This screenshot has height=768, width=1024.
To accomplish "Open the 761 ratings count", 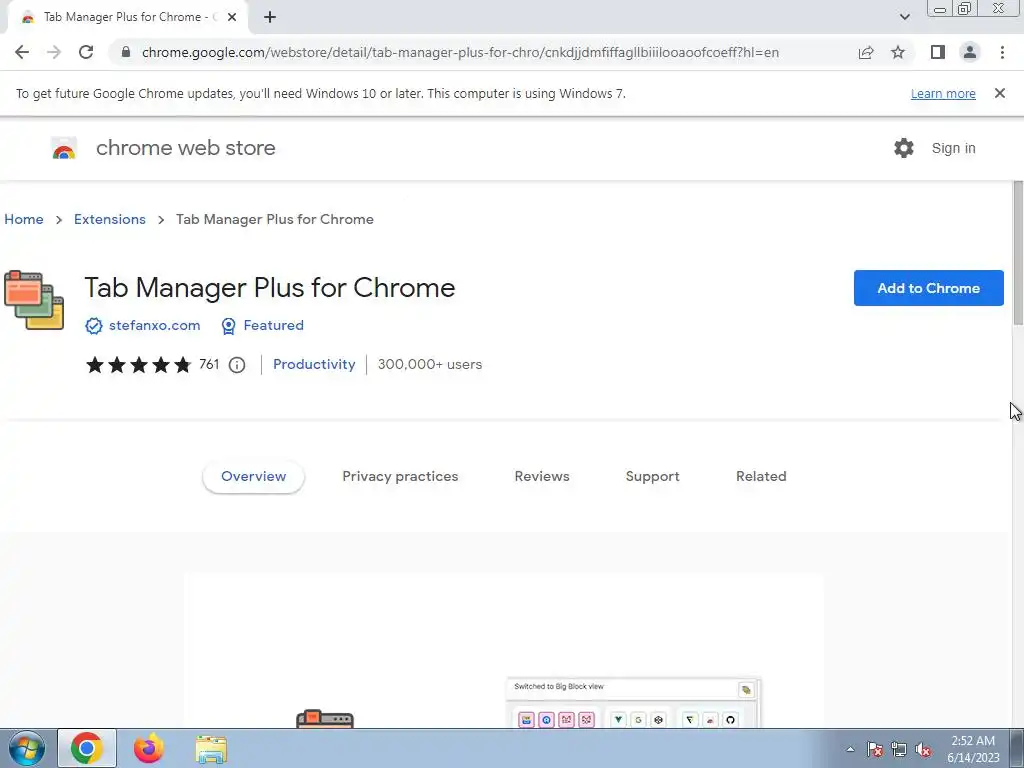I will coord(209,364).
